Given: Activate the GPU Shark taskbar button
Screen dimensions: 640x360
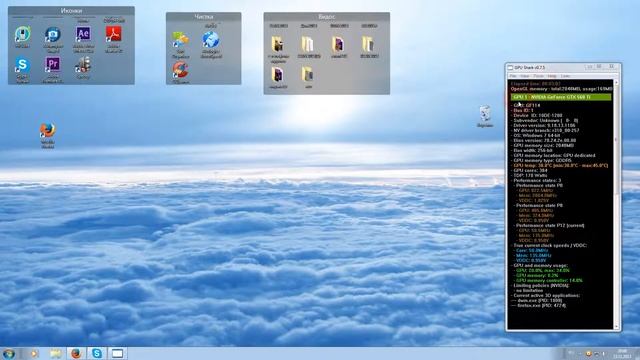Looking at the screenshot, I should pyautogui.click(x=118, y=353).
